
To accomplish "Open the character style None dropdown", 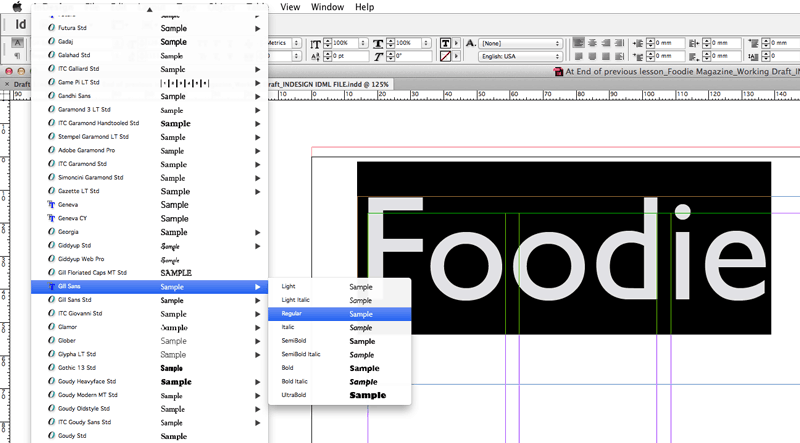I will tap(520, 43).
